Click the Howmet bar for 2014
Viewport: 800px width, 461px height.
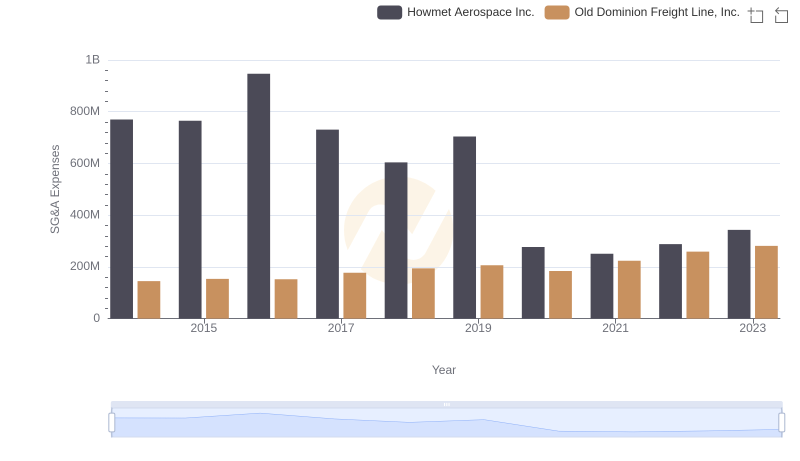(121, 219)
